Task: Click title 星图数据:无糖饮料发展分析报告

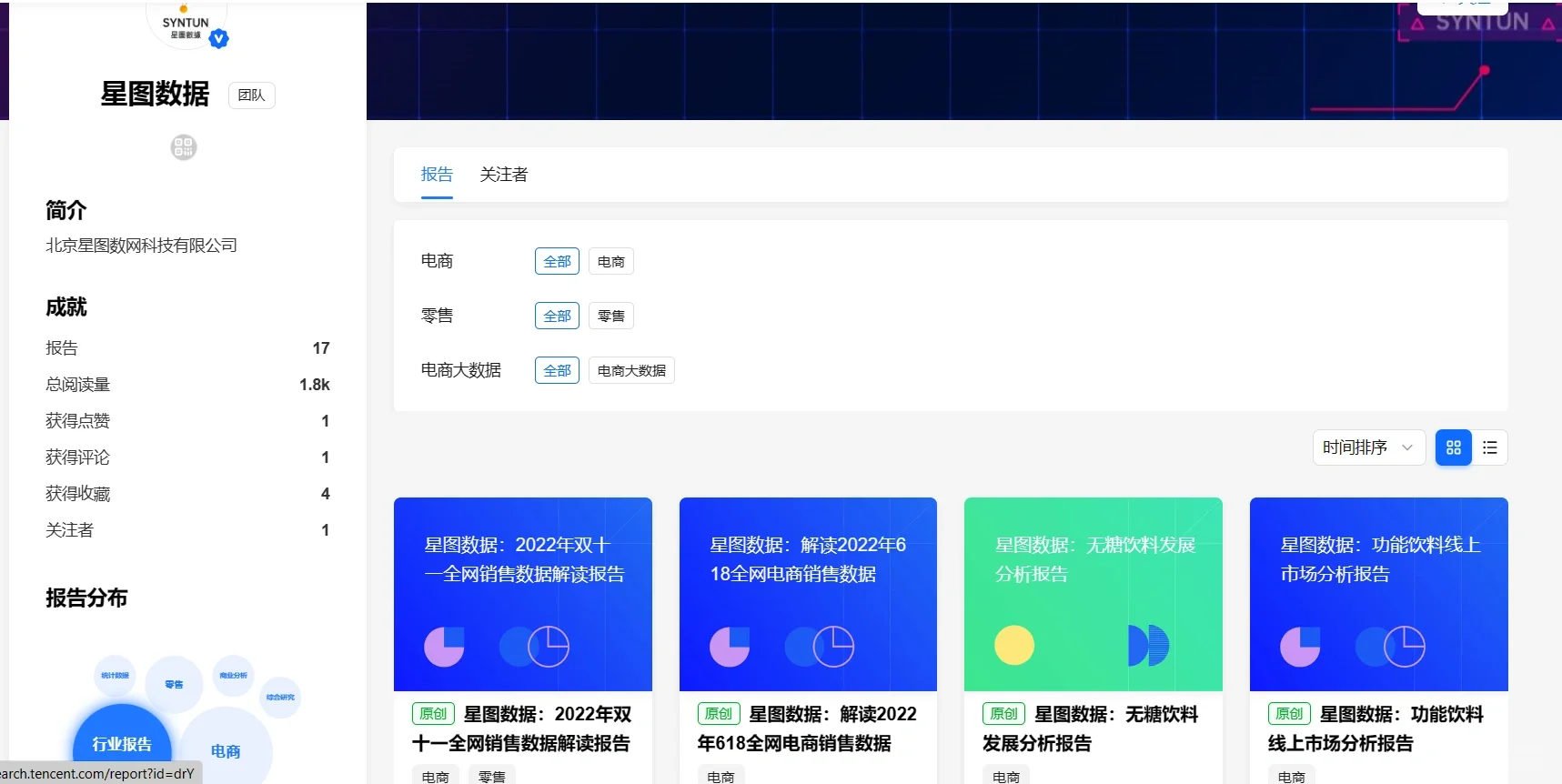Action: click(1091, 729)
